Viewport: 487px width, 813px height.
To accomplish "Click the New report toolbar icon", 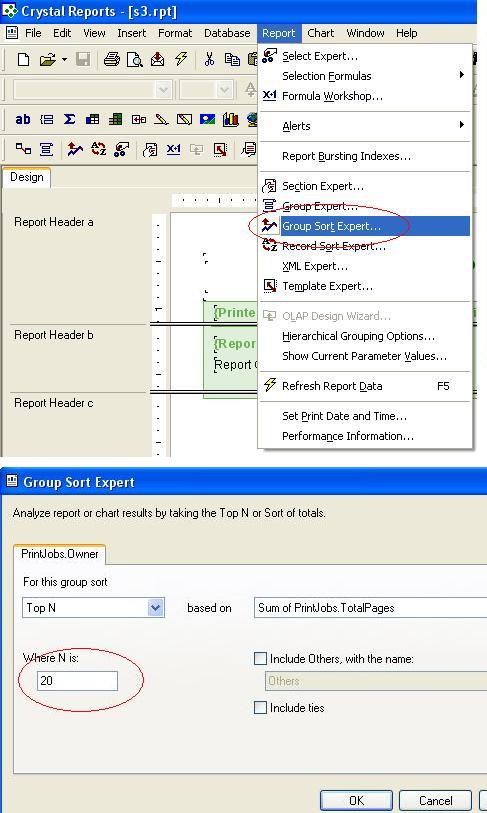I will 23,60.
